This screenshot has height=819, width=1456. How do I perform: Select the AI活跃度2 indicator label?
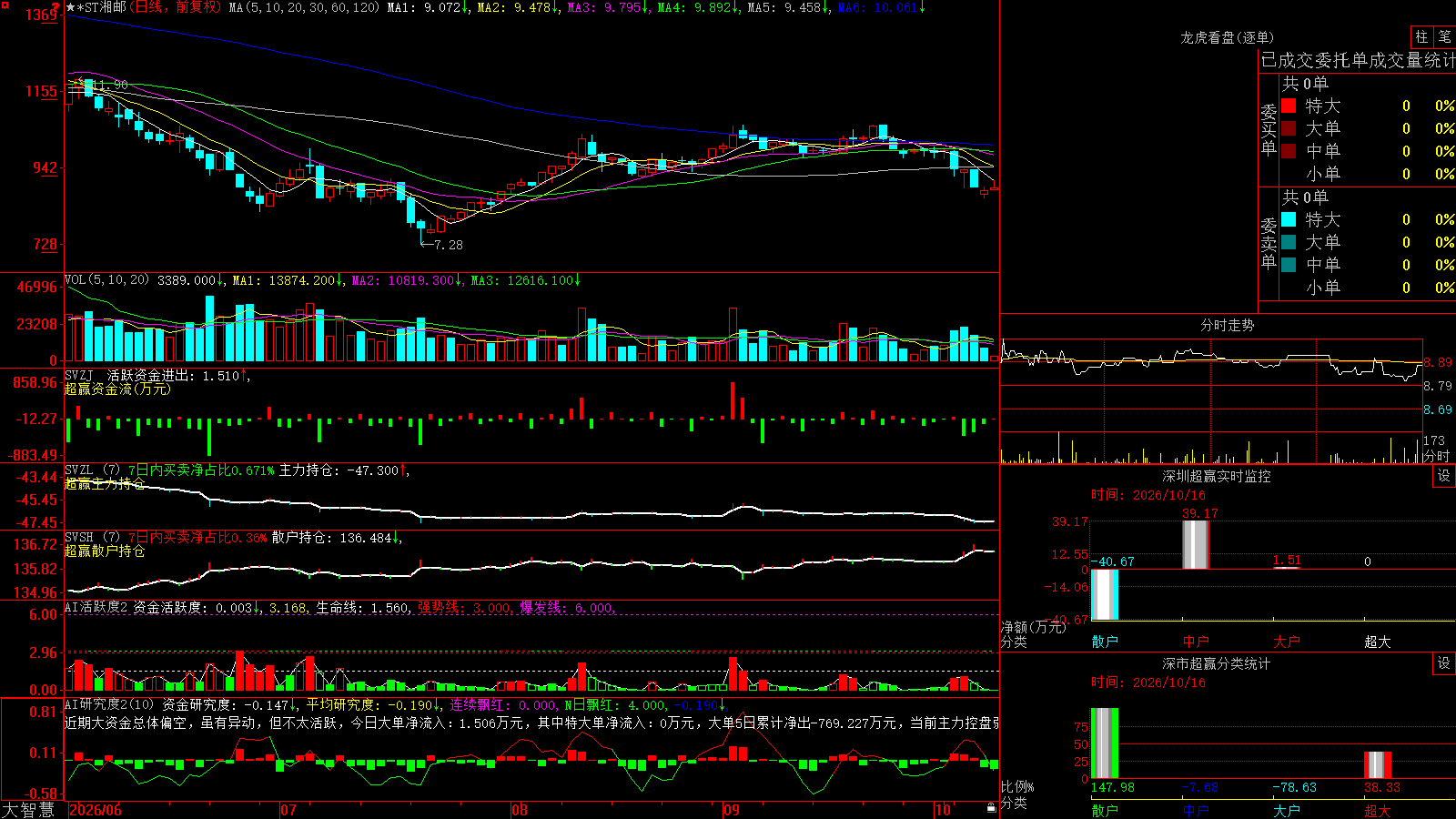(x=96, y=607)
